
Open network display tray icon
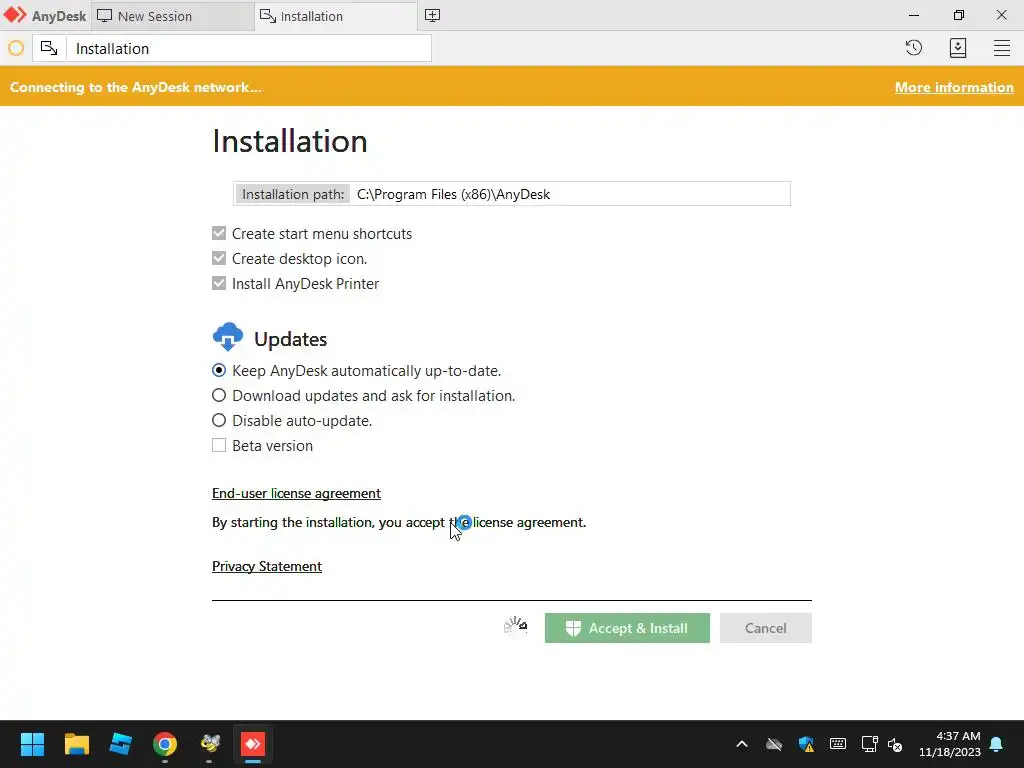(869, 744)
